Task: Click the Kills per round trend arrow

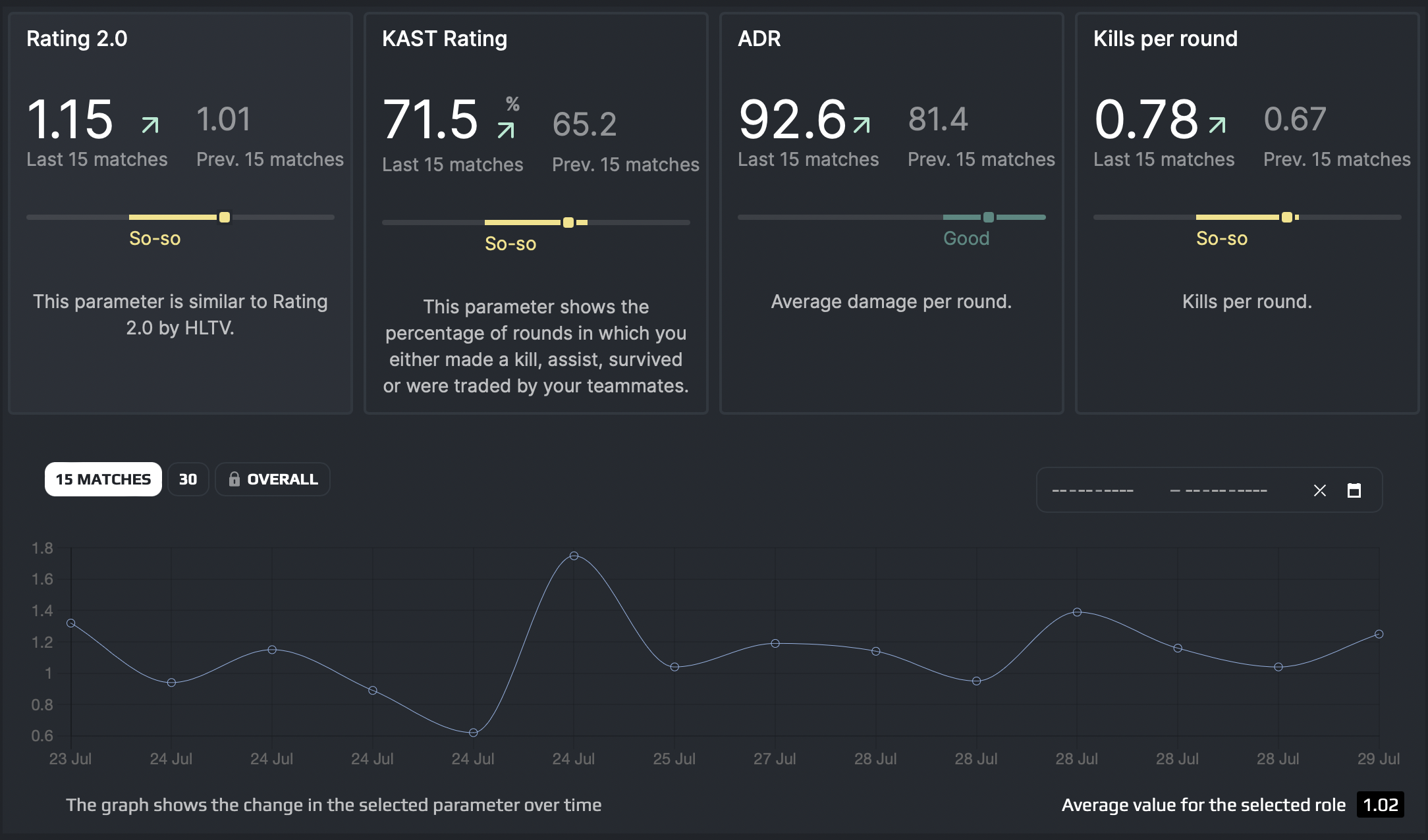Action: click(1217, 124)
